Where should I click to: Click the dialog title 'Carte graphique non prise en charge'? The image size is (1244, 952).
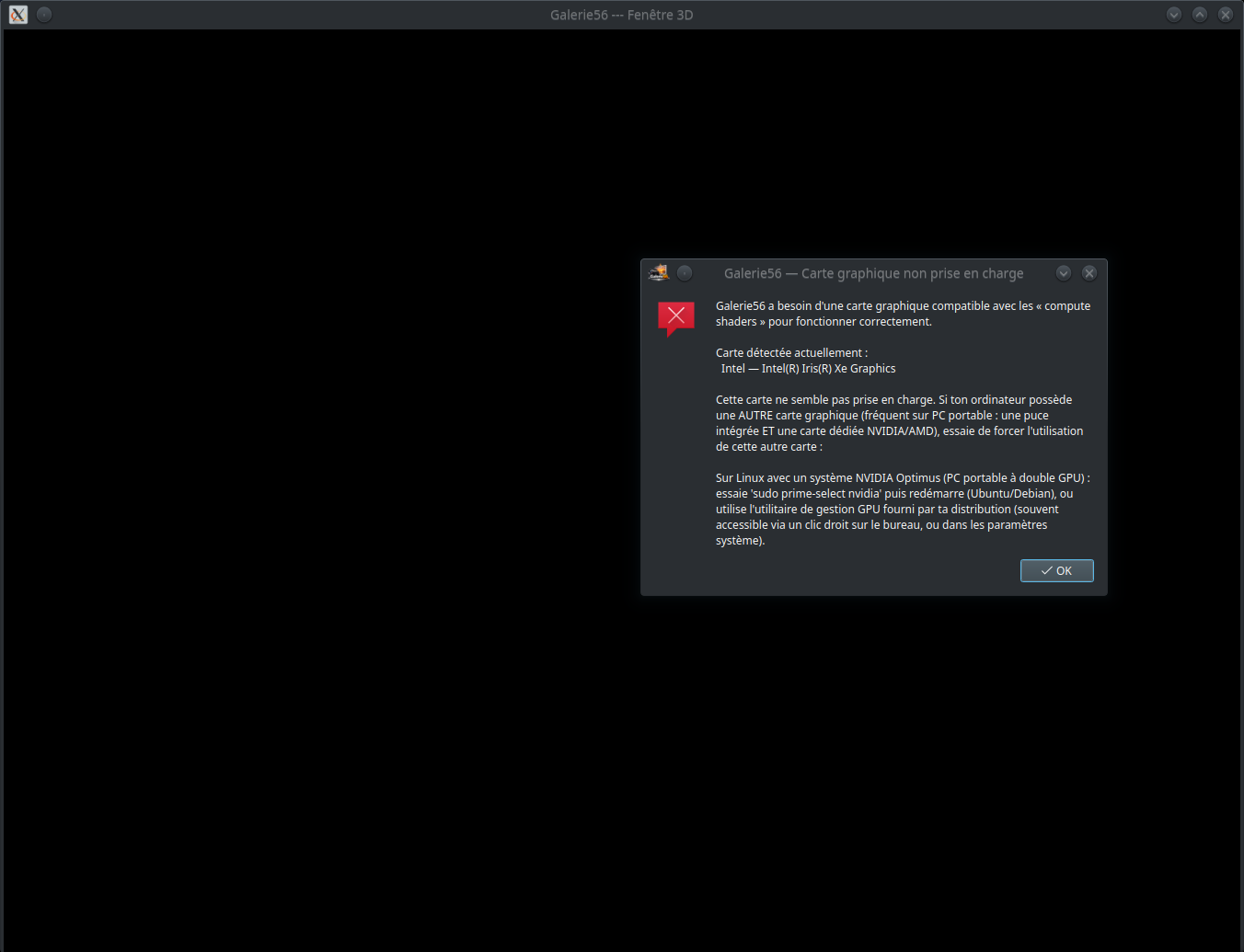[912, 273]
